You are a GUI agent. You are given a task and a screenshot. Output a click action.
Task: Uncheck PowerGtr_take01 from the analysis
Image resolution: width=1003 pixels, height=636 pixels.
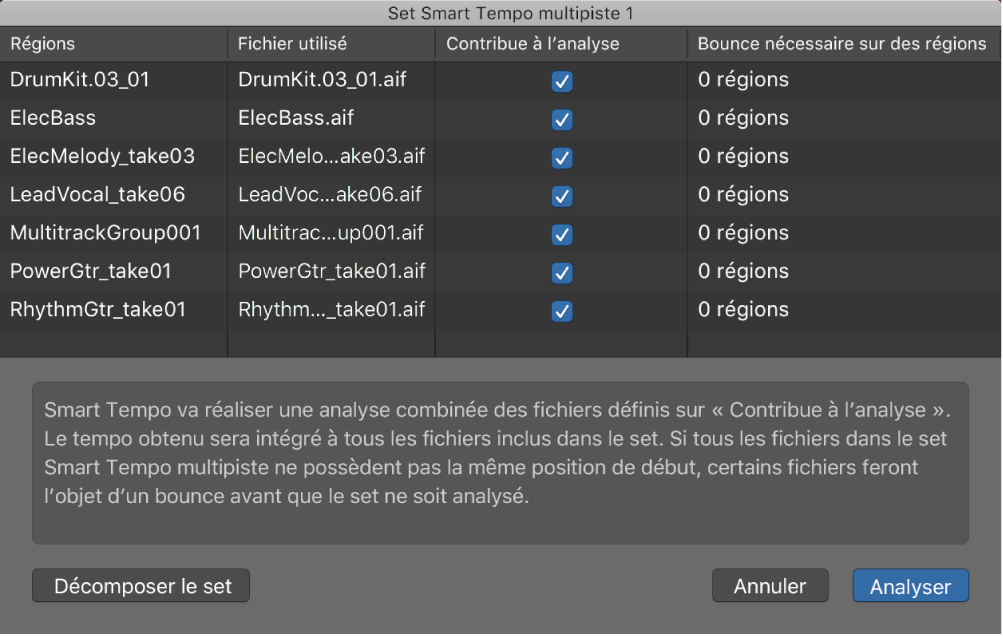pos(563,271)
